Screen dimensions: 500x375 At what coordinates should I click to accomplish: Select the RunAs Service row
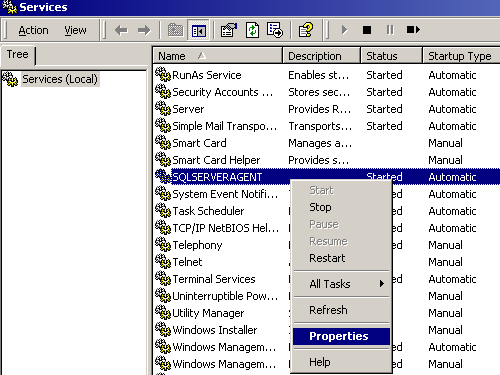click(x=327, y=75)
